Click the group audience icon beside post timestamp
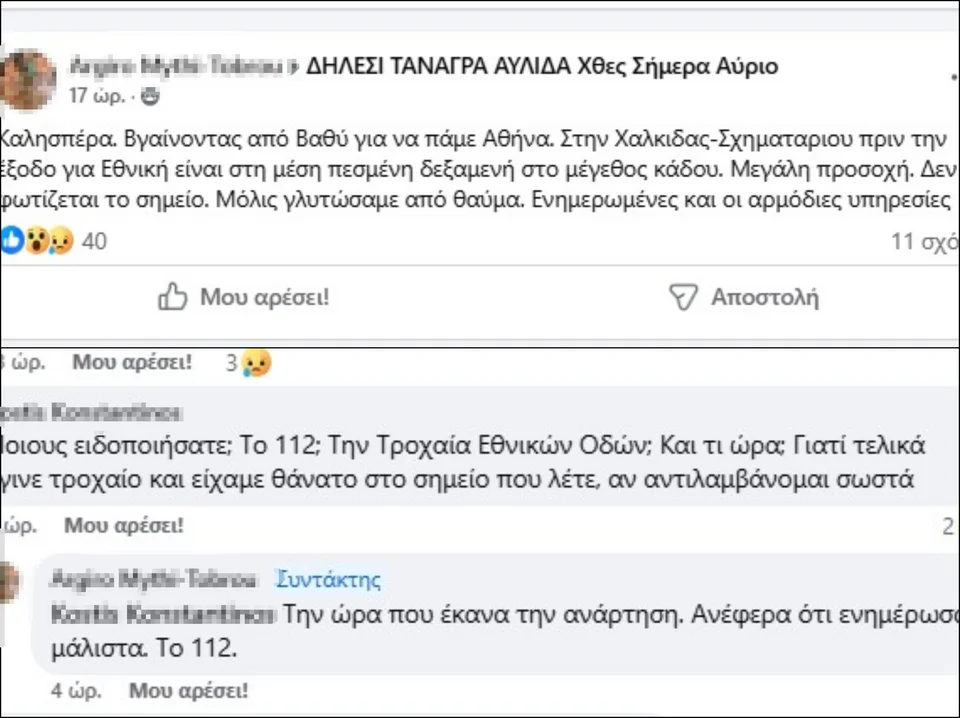 pyautogui.click(x=150, y=97)
